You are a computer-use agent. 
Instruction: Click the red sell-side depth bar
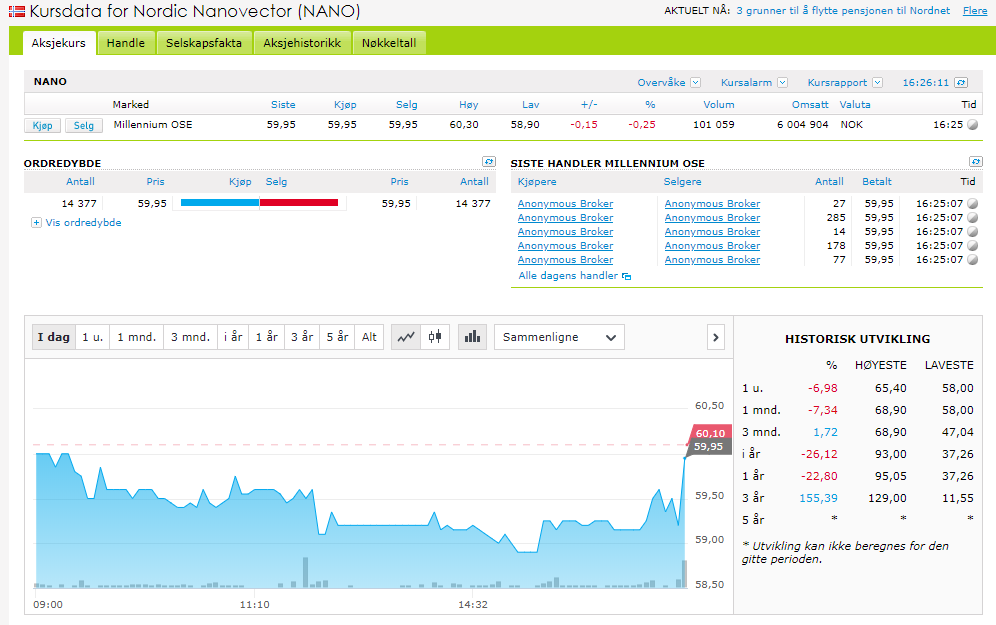pyautogui.click(x=299, y=203)
